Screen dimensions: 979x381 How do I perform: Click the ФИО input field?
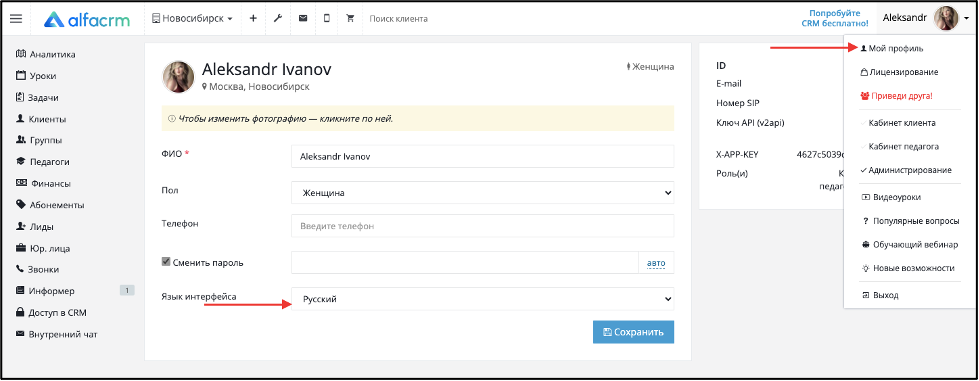[x=483, y=157]
